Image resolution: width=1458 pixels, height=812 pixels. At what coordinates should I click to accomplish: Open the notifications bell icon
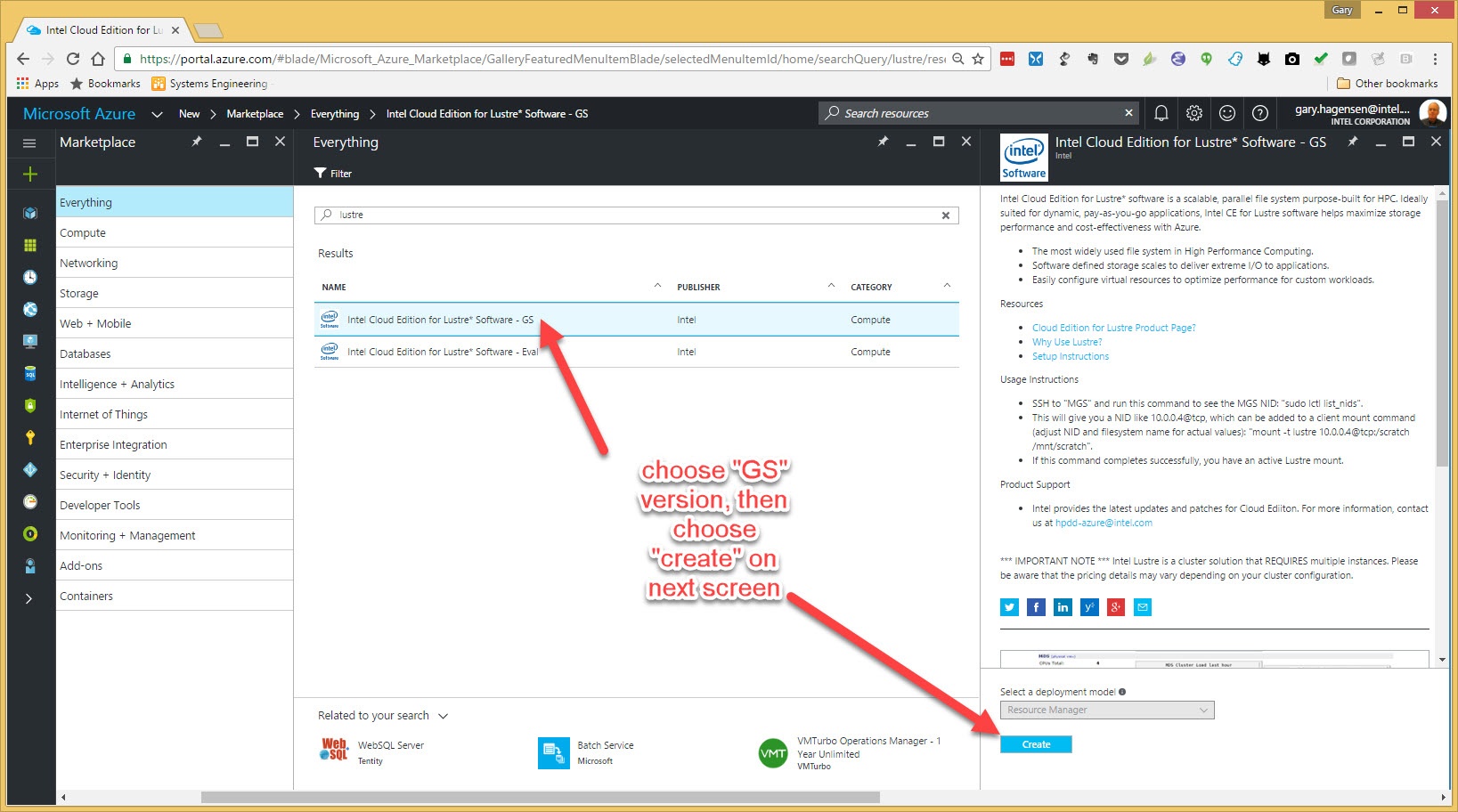1161,113
